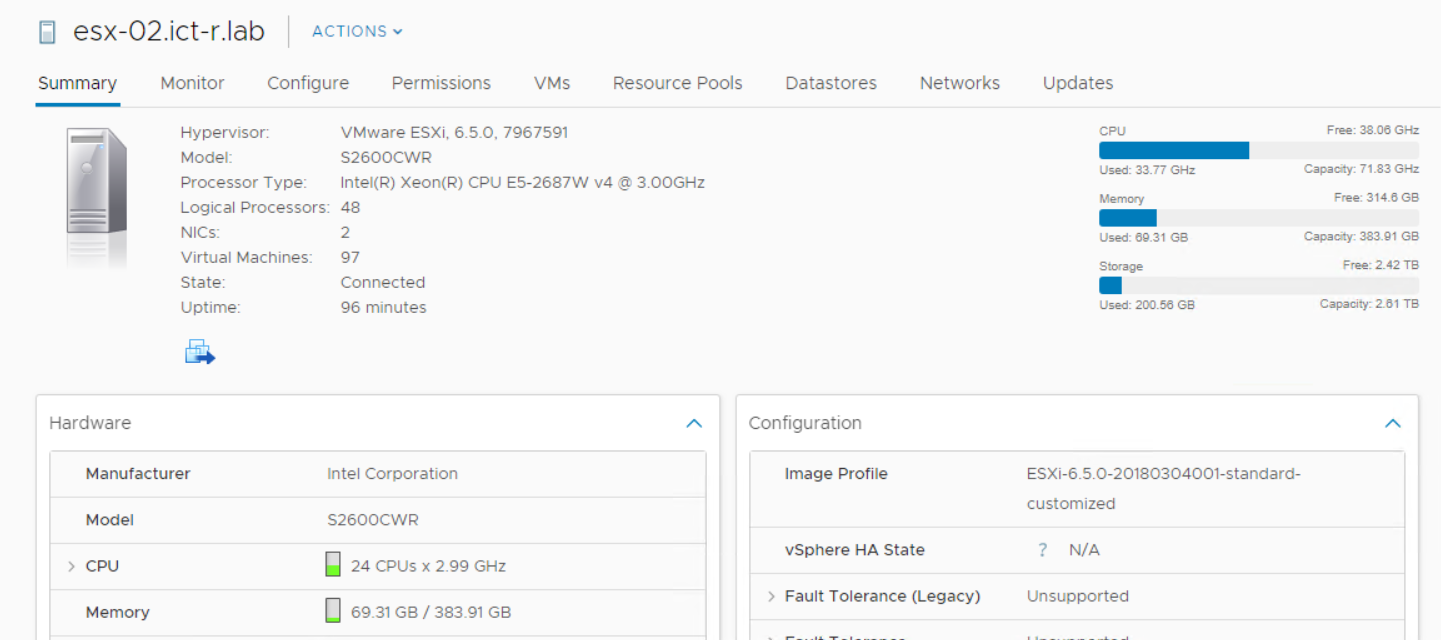Click the Memory Used: 69.31 GB label

1143,237
